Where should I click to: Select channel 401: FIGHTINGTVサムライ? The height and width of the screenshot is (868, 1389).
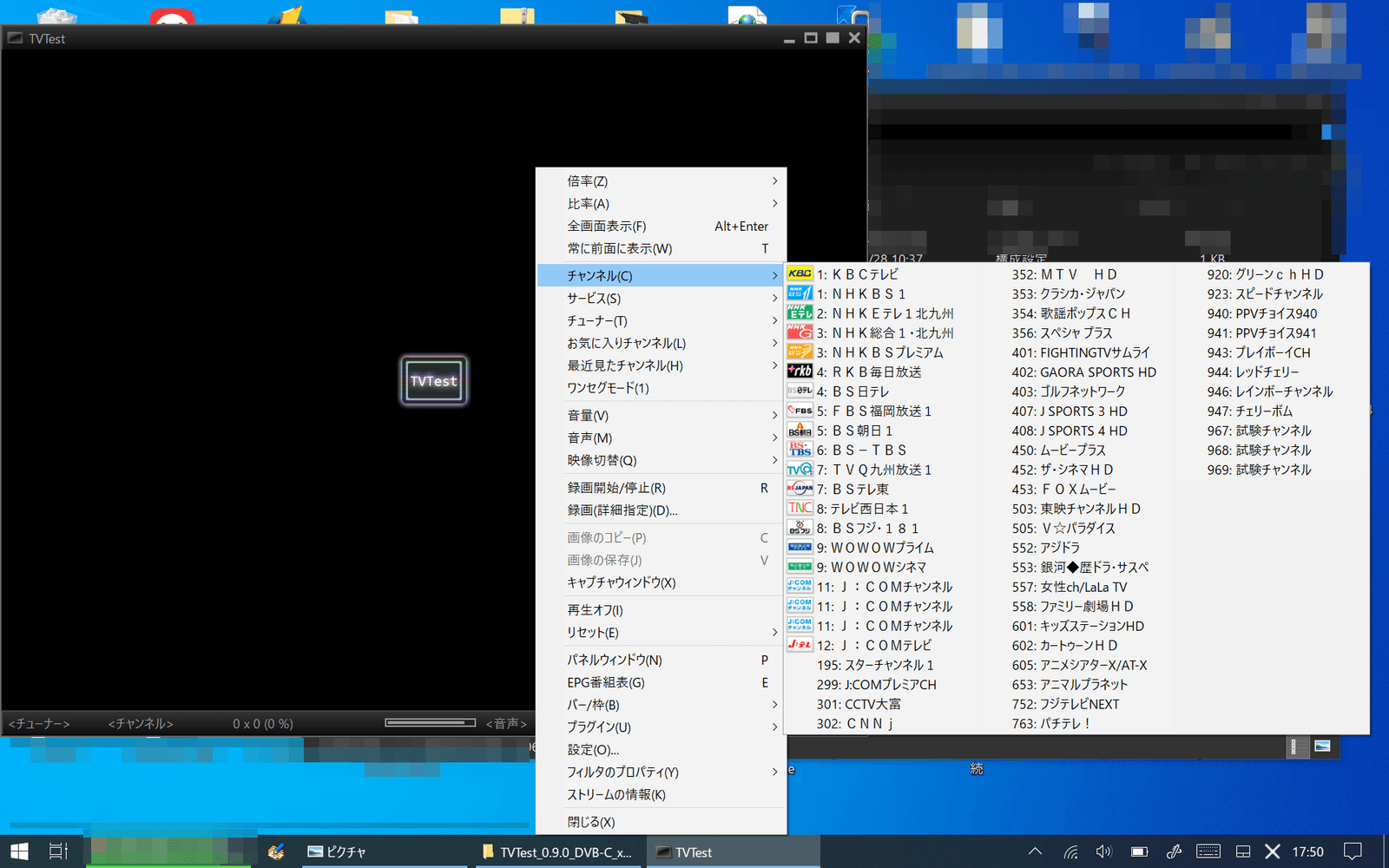pos(1080,352)
